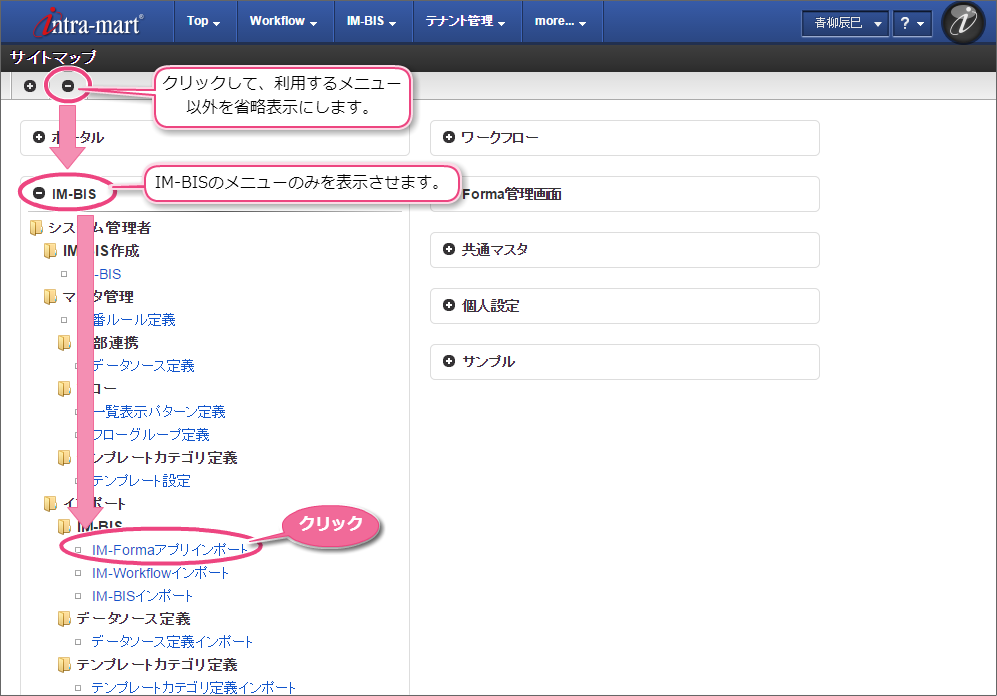Open the IM-Workflowインポート link
This screenshot has width=997, height=696.
tap(160, 573)
